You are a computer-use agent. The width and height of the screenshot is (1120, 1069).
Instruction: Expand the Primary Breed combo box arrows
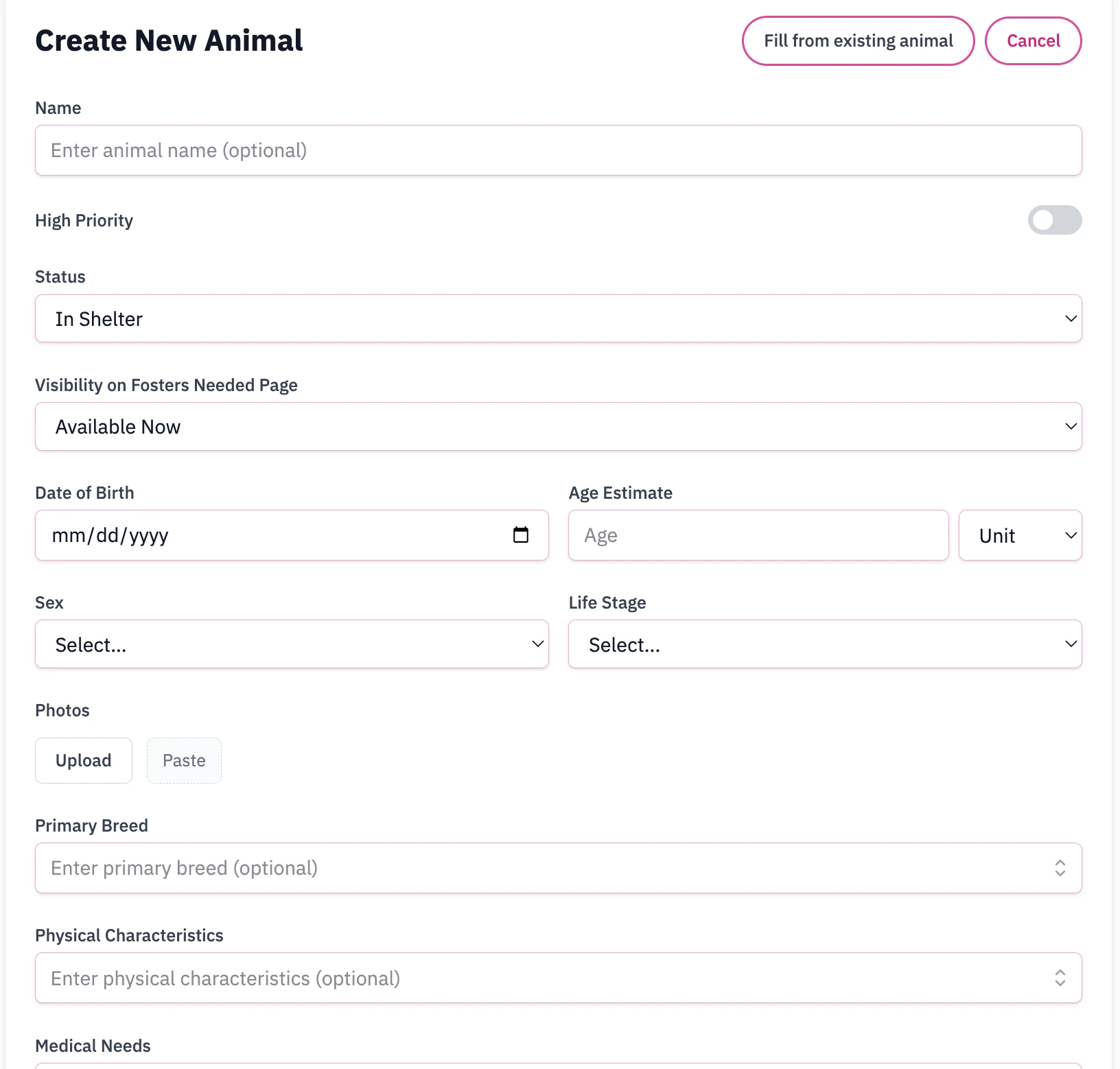pos(1060,868)
